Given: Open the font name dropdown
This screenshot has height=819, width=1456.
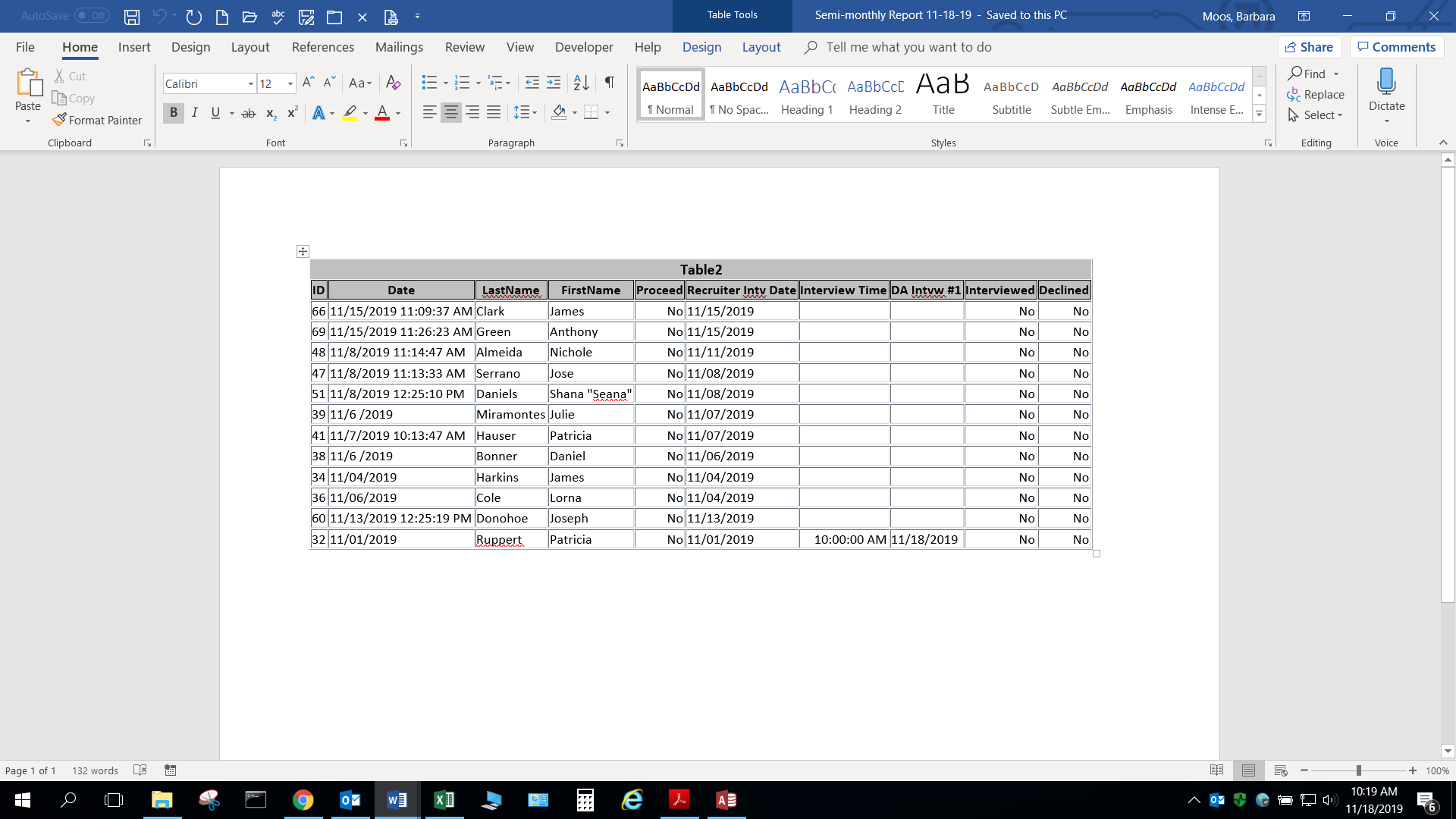Looking at the screenshot, I should (x=250, y=83).
